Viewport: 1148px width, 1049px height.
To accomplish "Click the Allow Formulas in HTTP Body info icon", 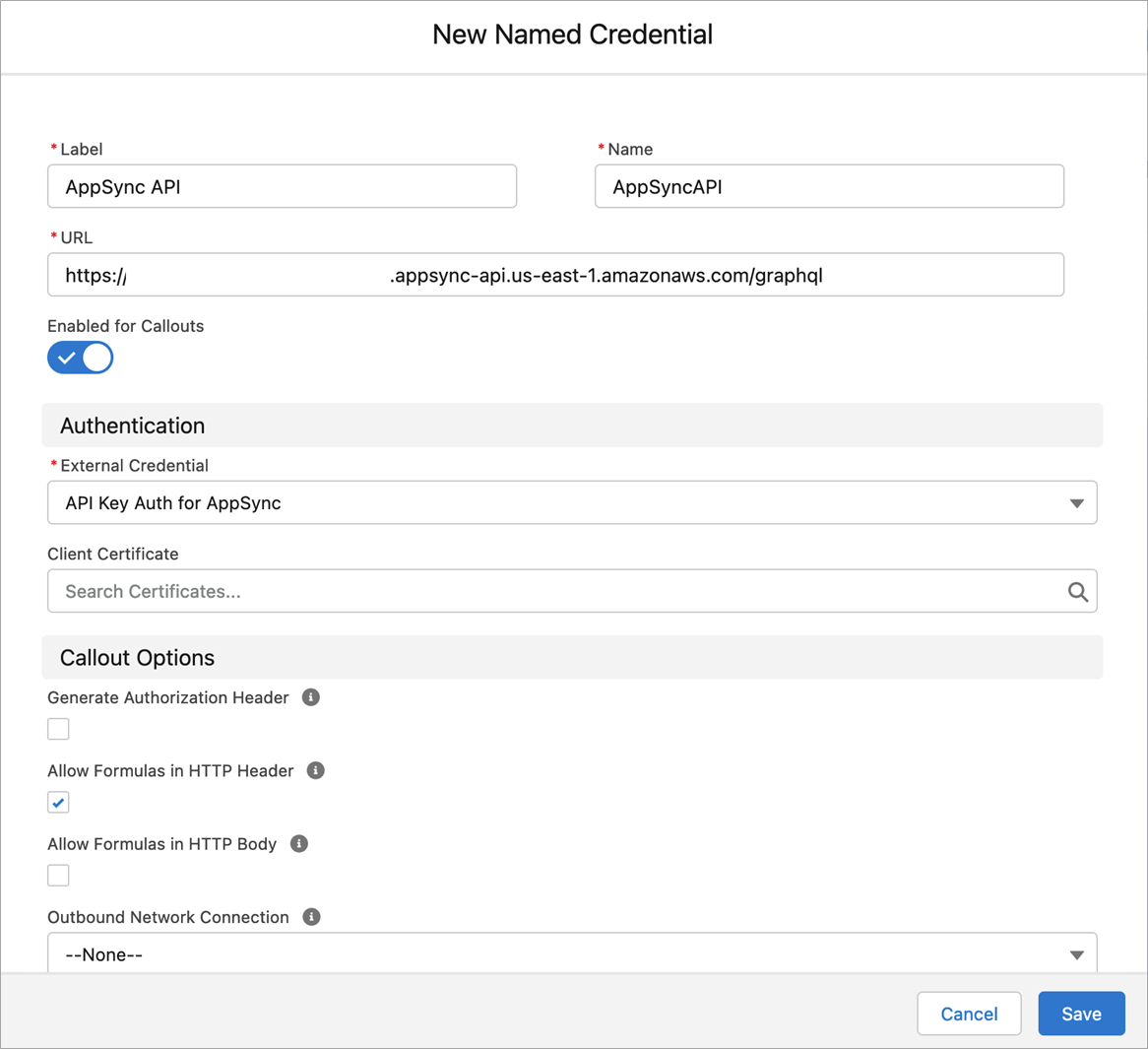I will (x=298, y=844).
